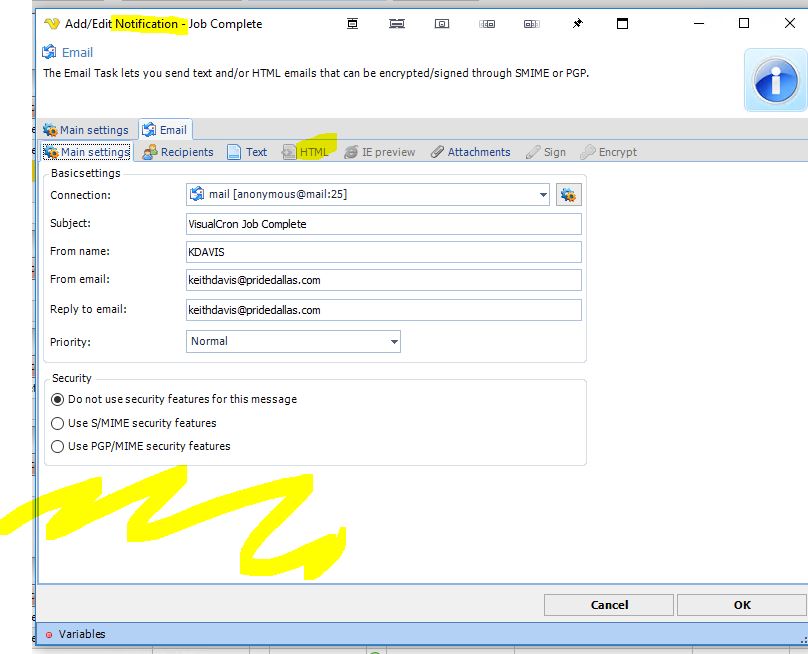Switch to the Text tab
Image resolution: width=808 pixels, height=654 pixels.
(247, 152)
